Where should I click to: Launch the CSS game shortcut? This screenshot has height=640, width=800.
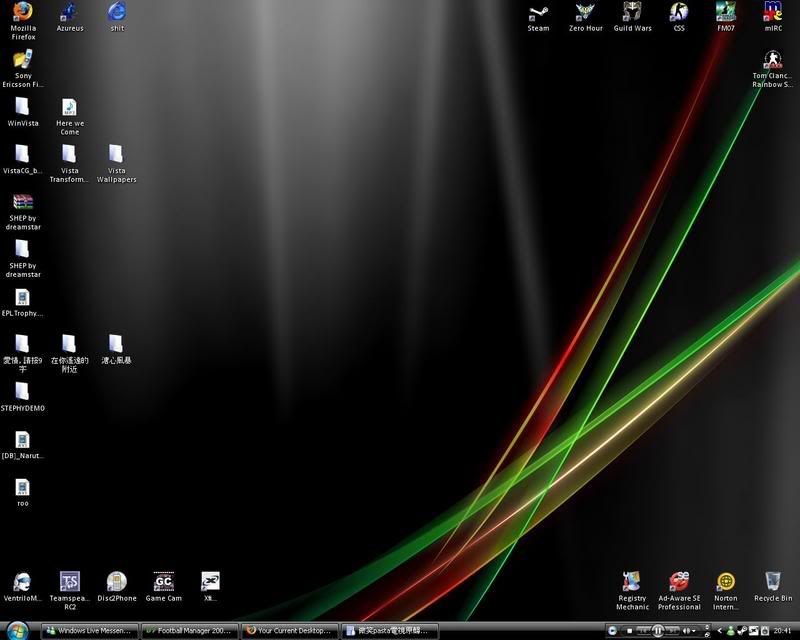[x=679, y=17]
